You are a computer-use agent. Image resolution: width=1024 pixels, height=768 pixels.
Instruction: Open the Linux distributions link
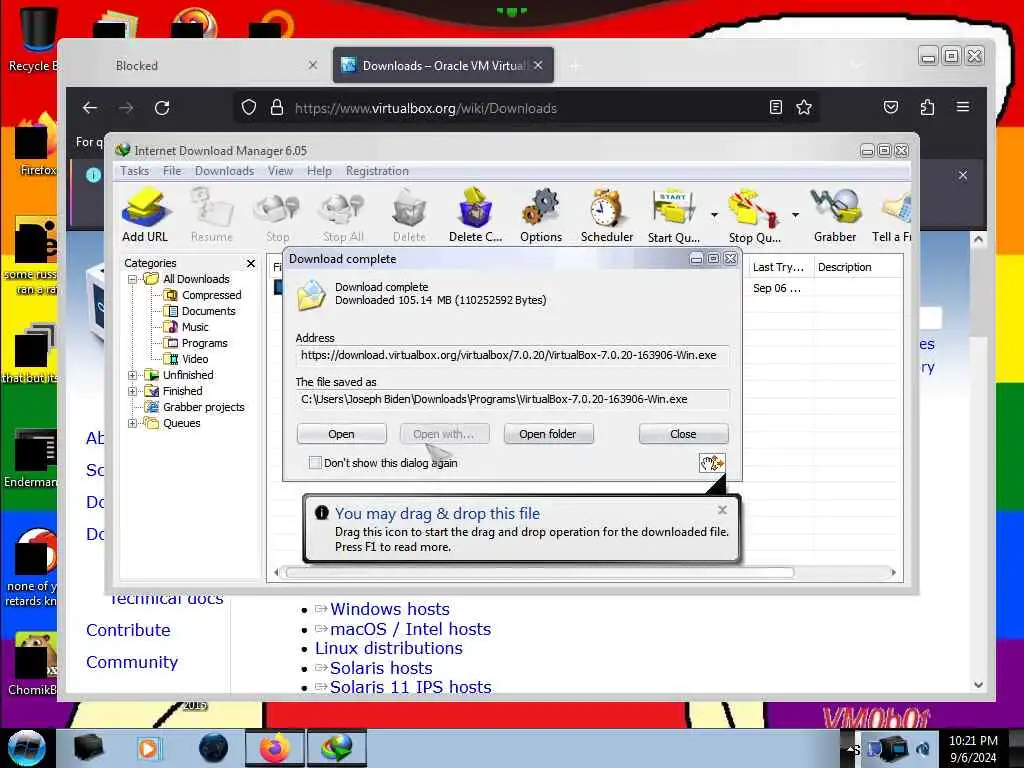coord(389,648)
